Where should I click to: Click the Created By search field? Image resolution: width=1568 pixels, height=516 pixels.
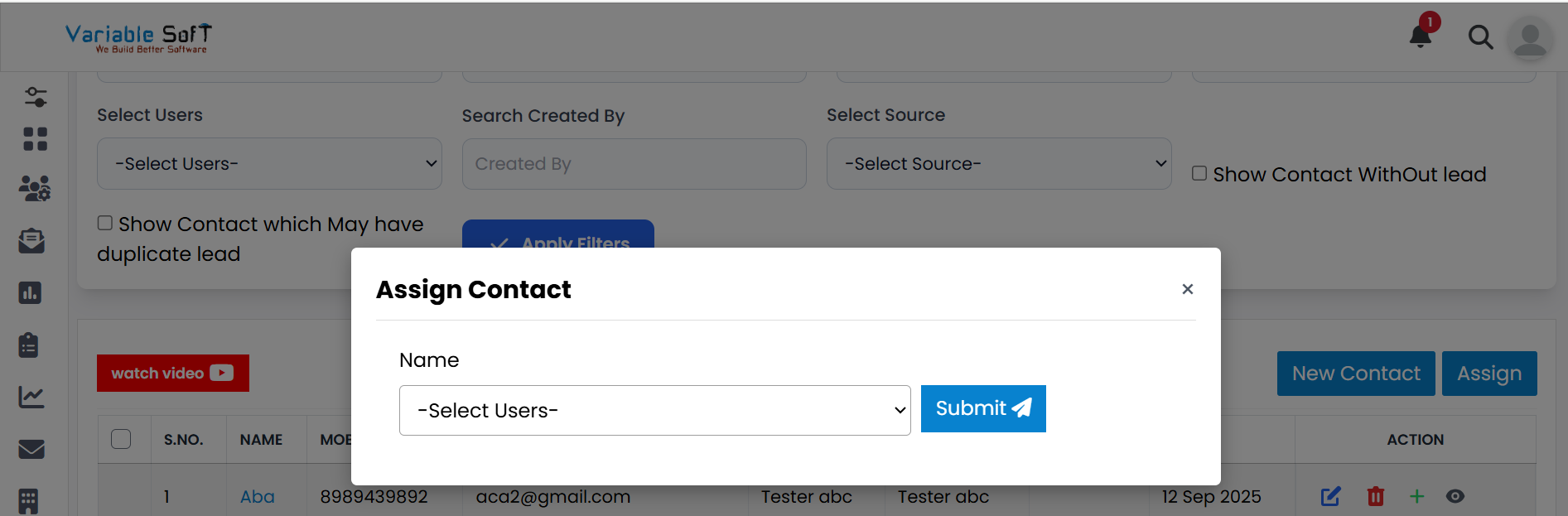tap(634, 163)
